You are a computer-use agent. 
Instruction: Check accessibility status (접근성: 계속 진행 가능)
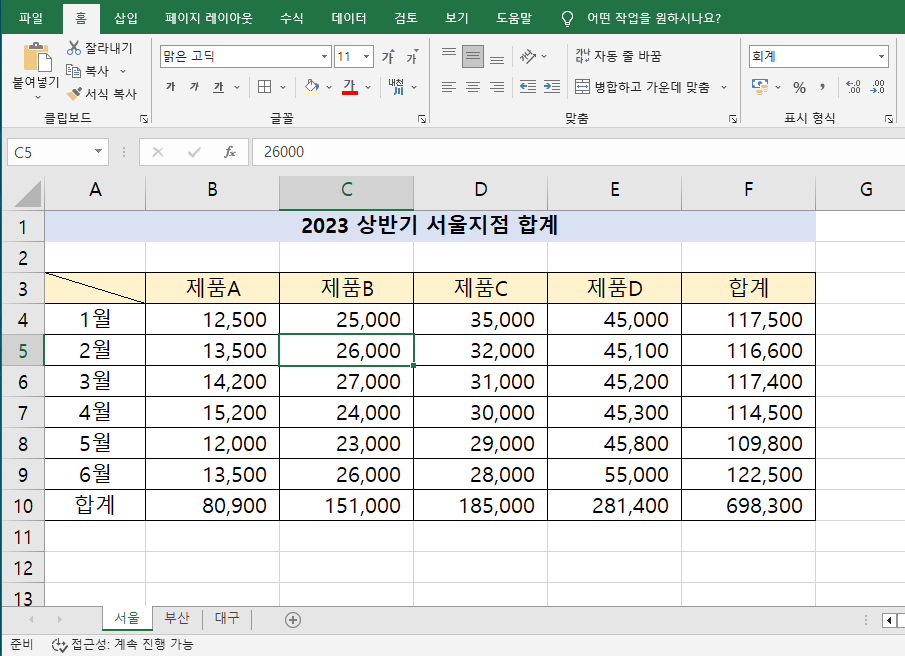click(x=122, y=644)
